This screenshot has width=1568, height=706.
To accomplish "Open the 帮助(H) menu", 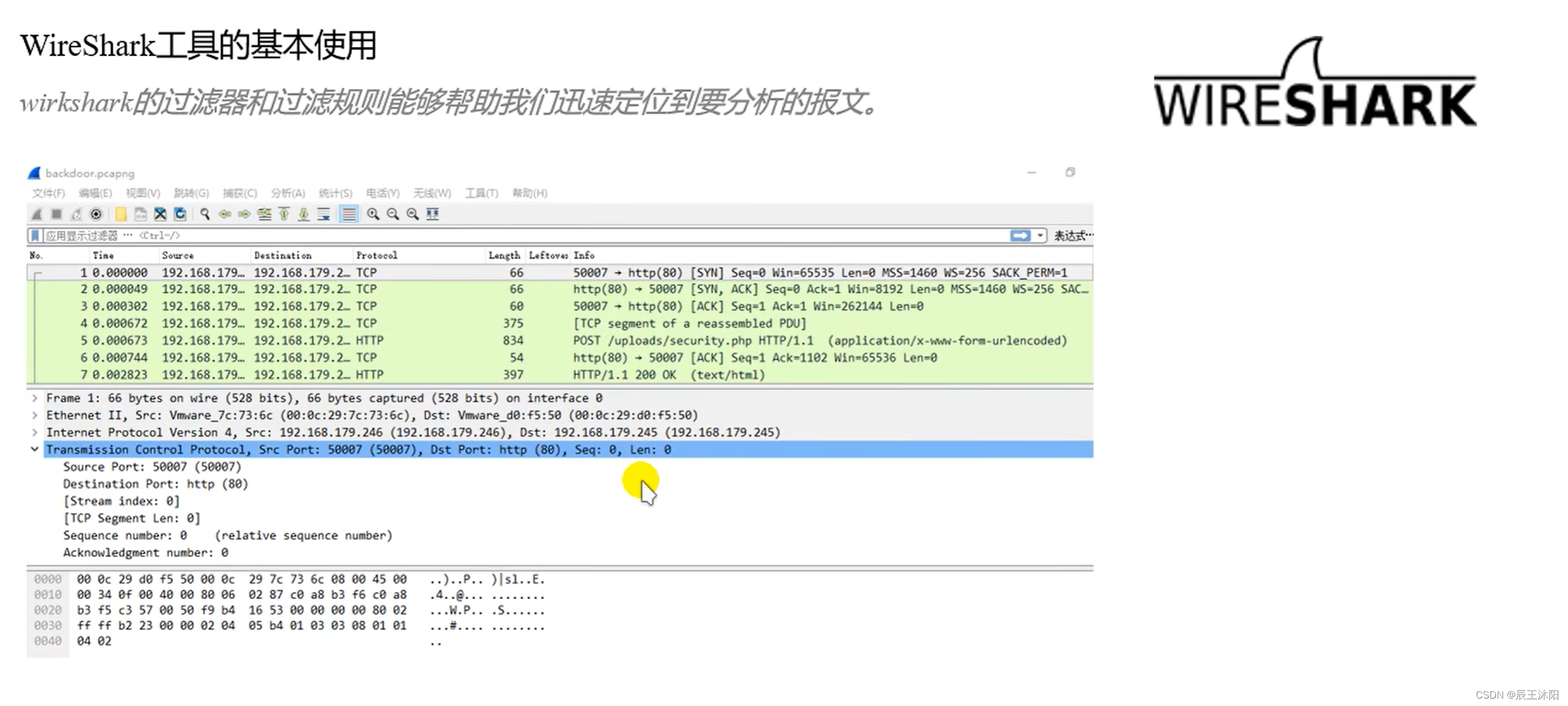I will 529,193.
